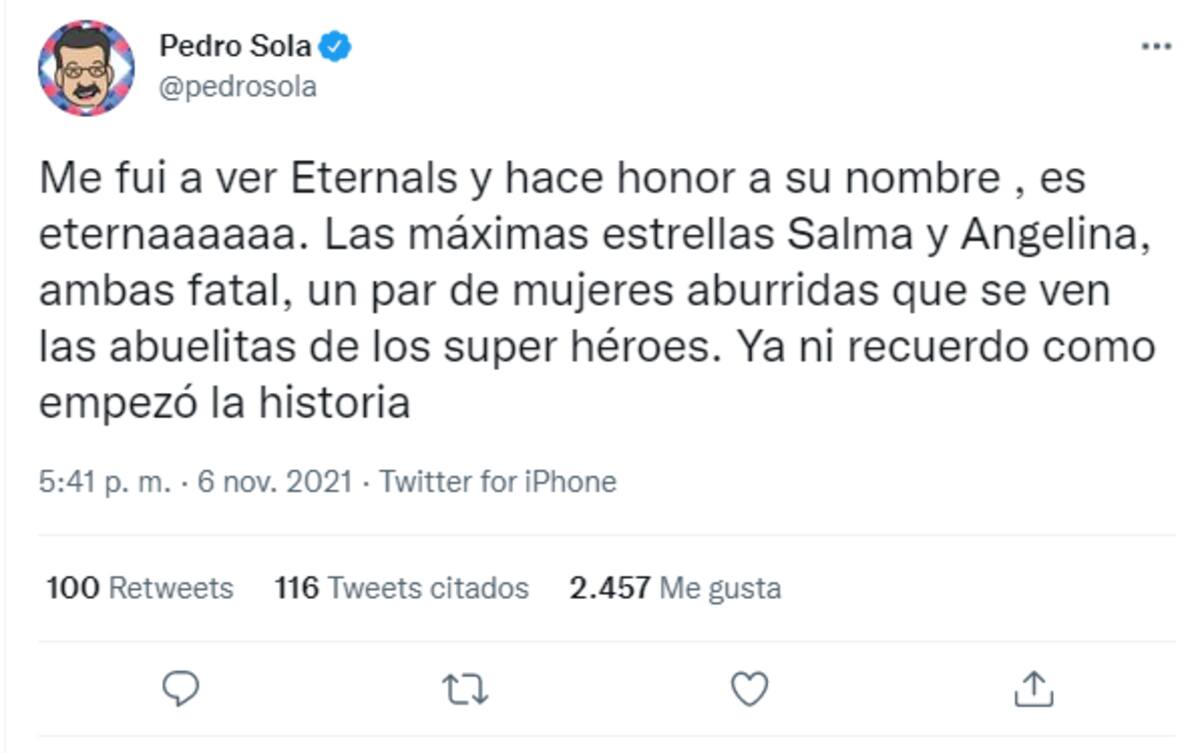This screenshot has height=753, width=1200.
Task: Click the tweet's last line "empezó la historia"
Action: tap(225, 403)
